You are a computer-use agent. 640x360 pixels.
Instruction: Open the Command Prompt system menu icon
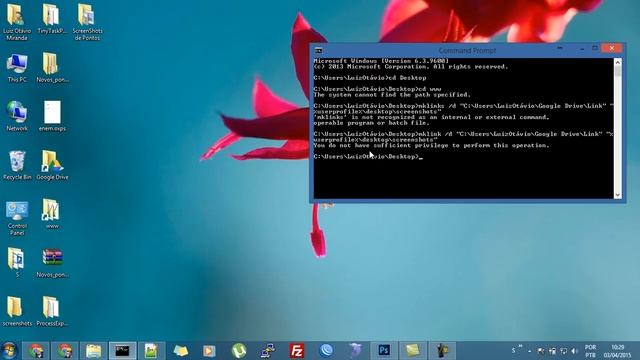(318, 51)
